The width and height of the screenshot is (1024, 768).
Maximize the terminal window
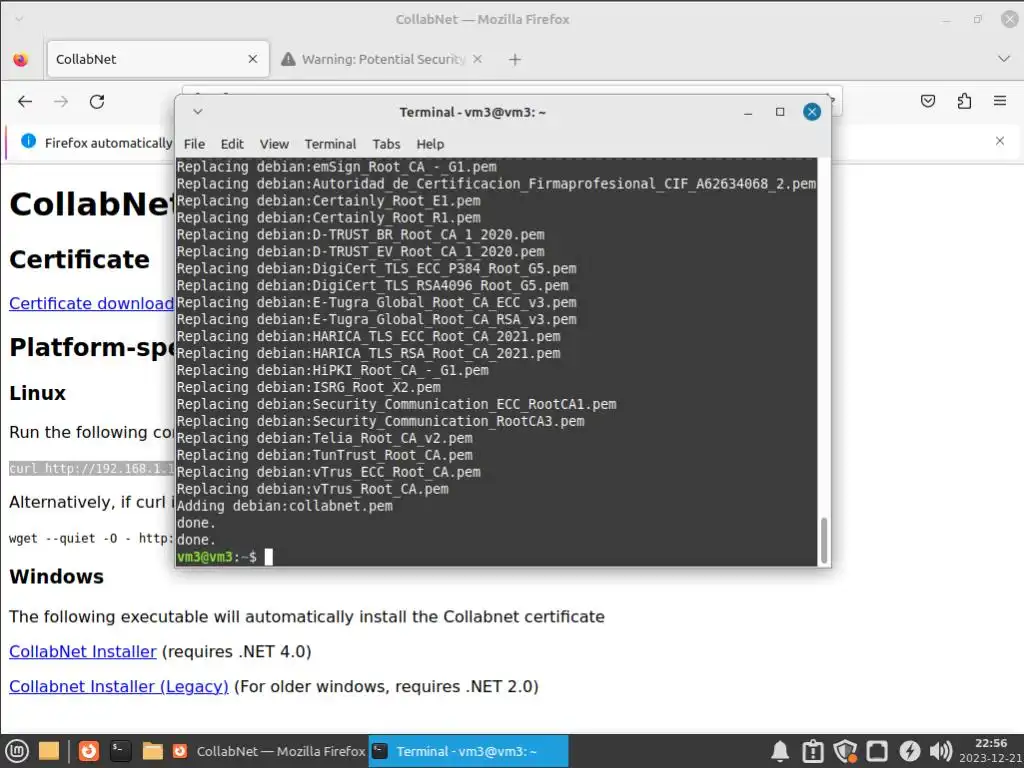(780, 112)
